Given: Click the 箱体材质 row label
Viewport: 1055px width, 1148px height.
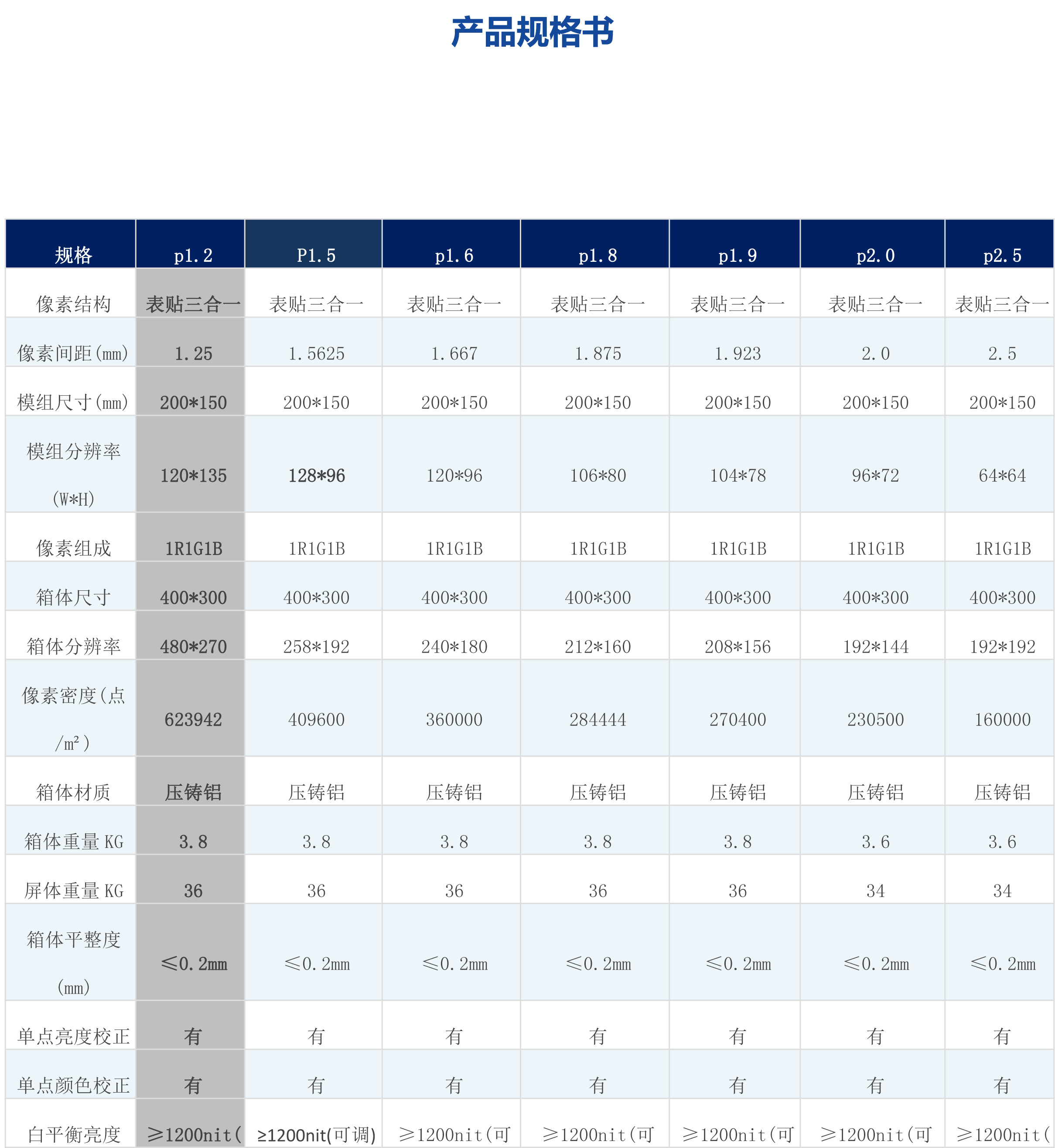Looking at the screenshot, I should [x=73, y=792].
